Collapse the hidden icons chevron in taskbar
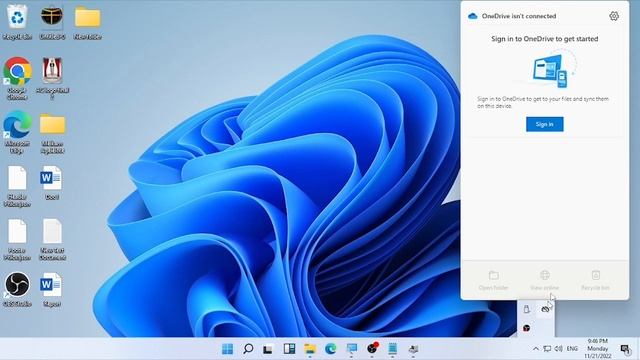Image resolution: width=640 pixels, height=360 pixels. [x=536, y=349]
